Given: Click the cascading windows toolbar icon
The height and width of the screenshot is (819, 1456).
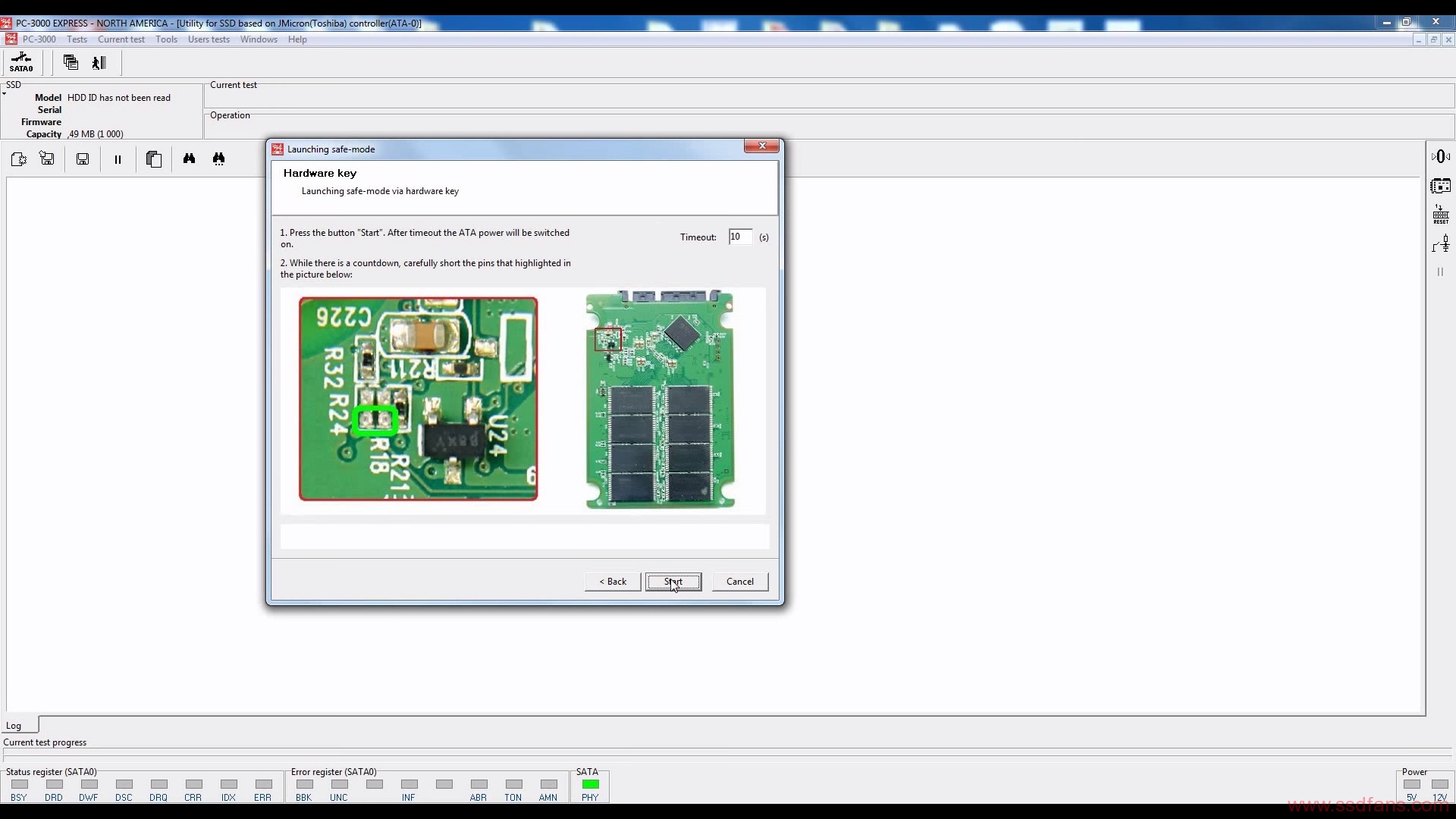Looking at the screenshot, I should (71, 62).
